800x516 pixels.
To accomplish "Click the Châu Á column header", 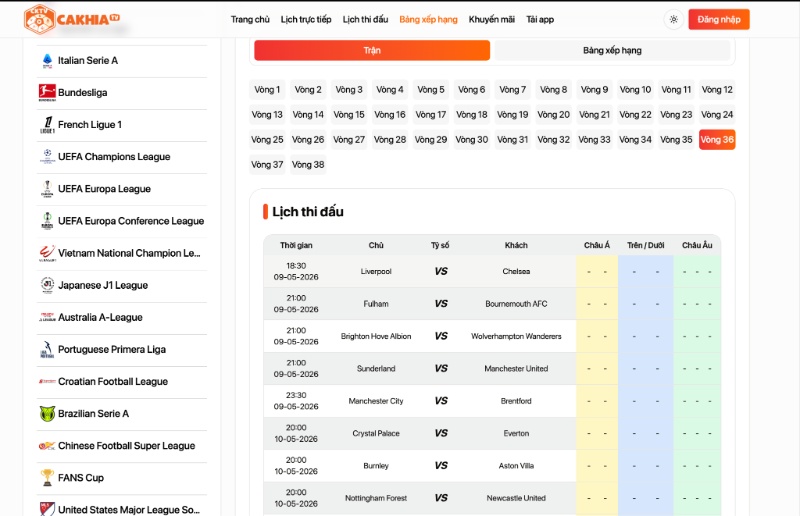I will pyautogui.click(x=597, y=245).
